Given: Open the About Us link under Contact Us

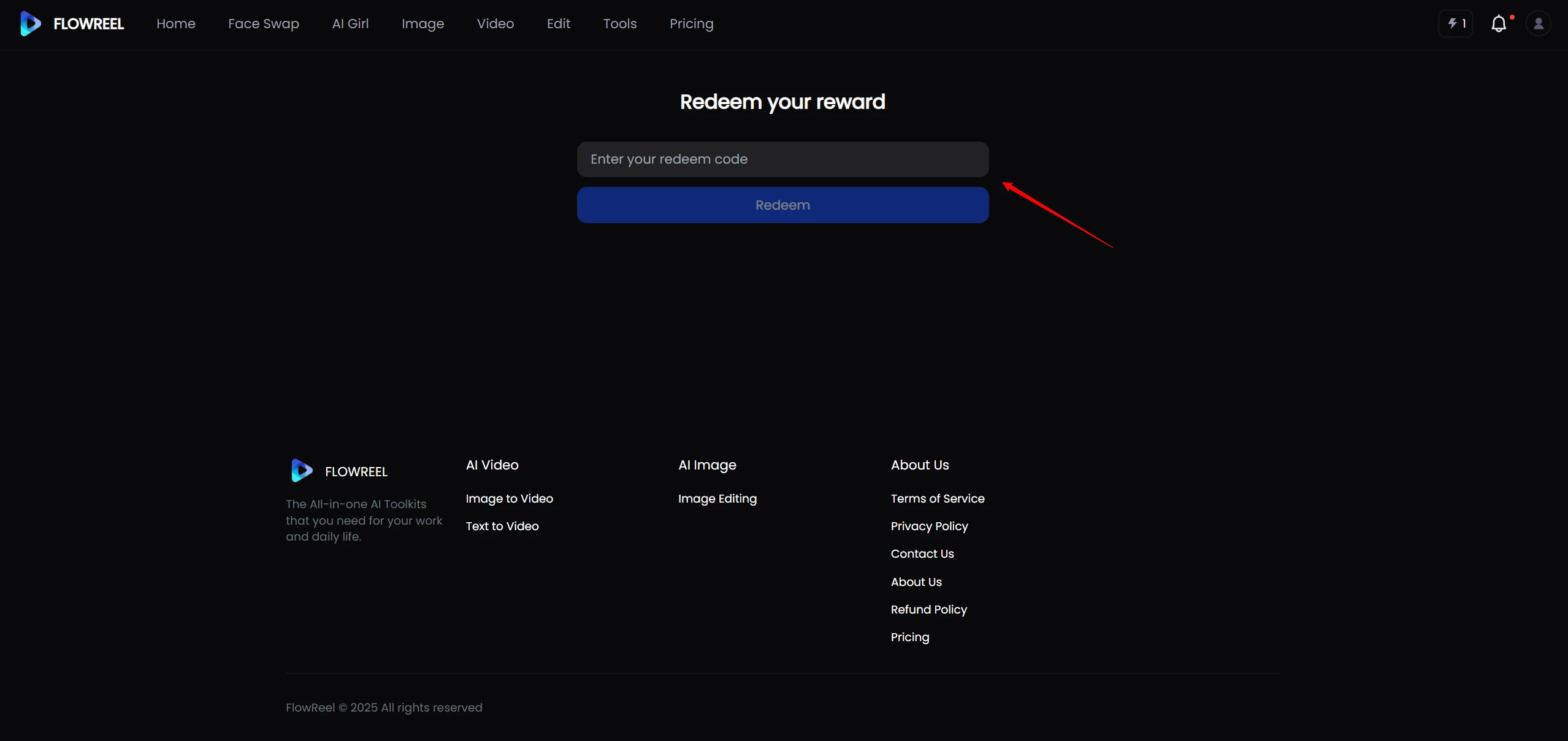Looking at the screenshot, I should tap(916, 582).
